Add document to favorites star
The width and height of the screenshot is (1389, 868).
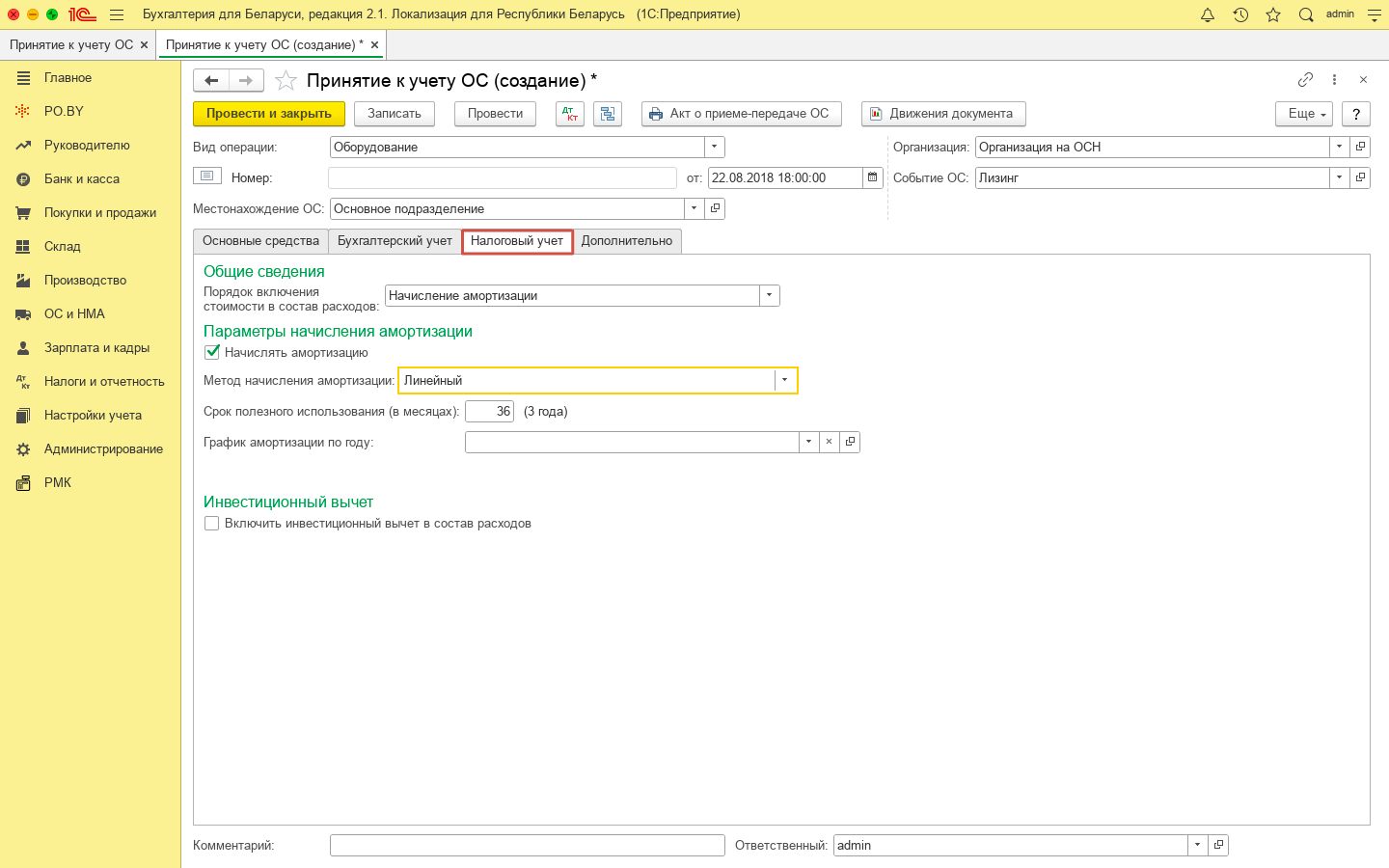(286, 80)
